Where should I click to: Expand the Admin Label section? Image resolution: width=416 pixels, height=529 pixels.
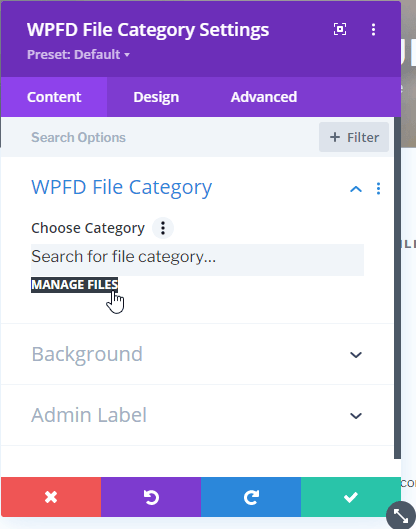[x=197, y=415]
